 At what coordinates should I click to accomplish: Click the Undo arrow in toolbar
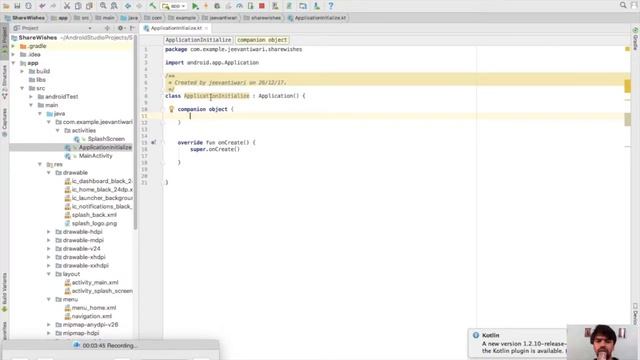42,6
